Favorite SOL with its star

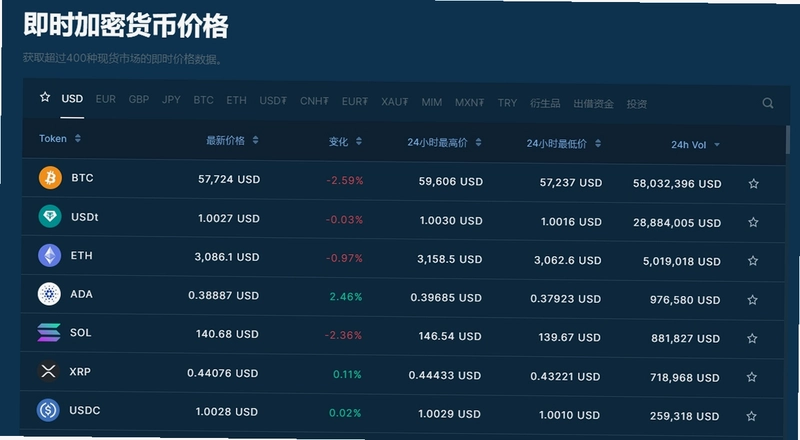[x=752, y=338]
